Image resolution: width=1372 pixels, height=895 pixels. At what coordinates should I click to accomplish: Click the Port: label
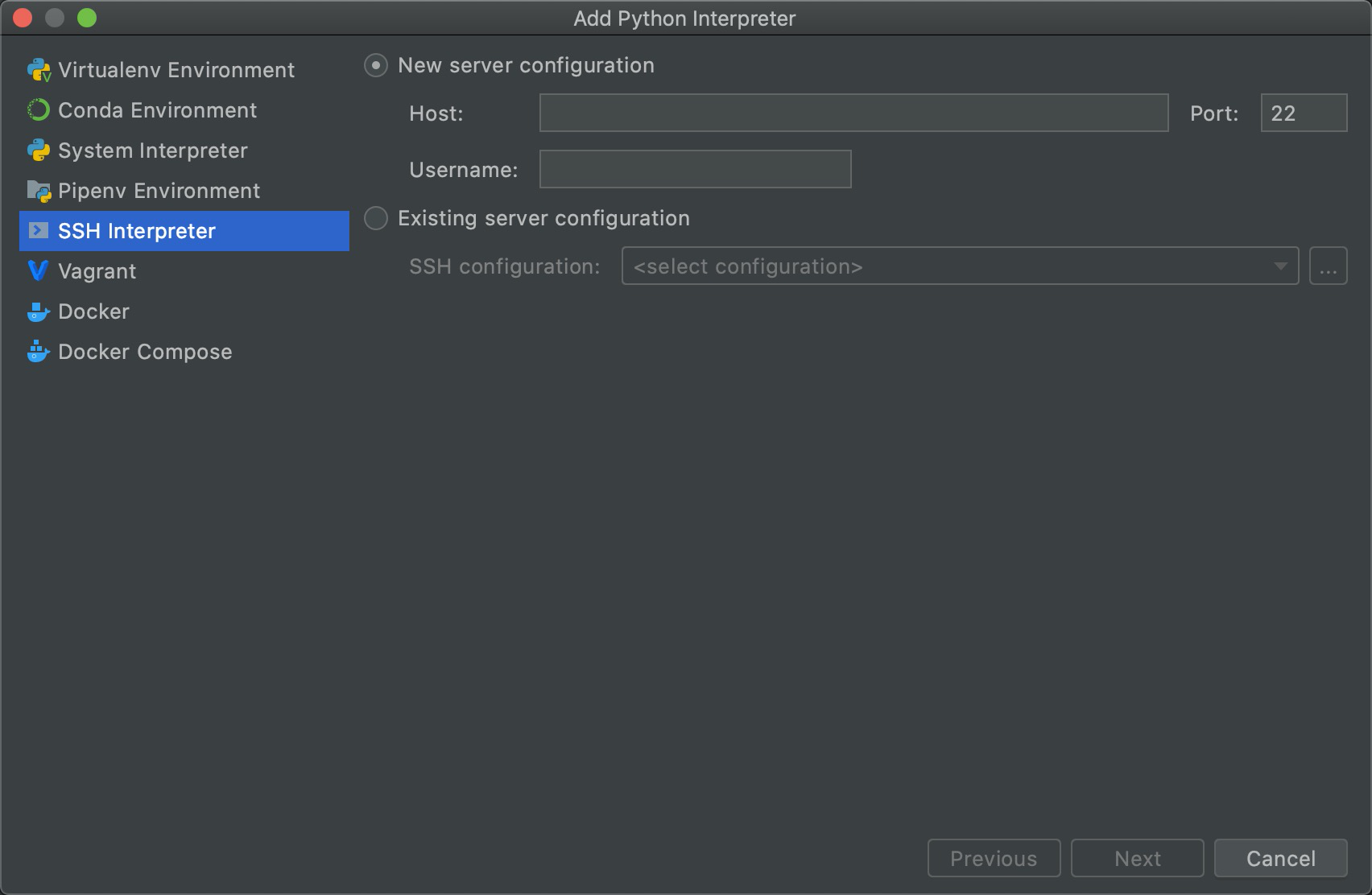pyautogui.click(x=1214, y=113)
